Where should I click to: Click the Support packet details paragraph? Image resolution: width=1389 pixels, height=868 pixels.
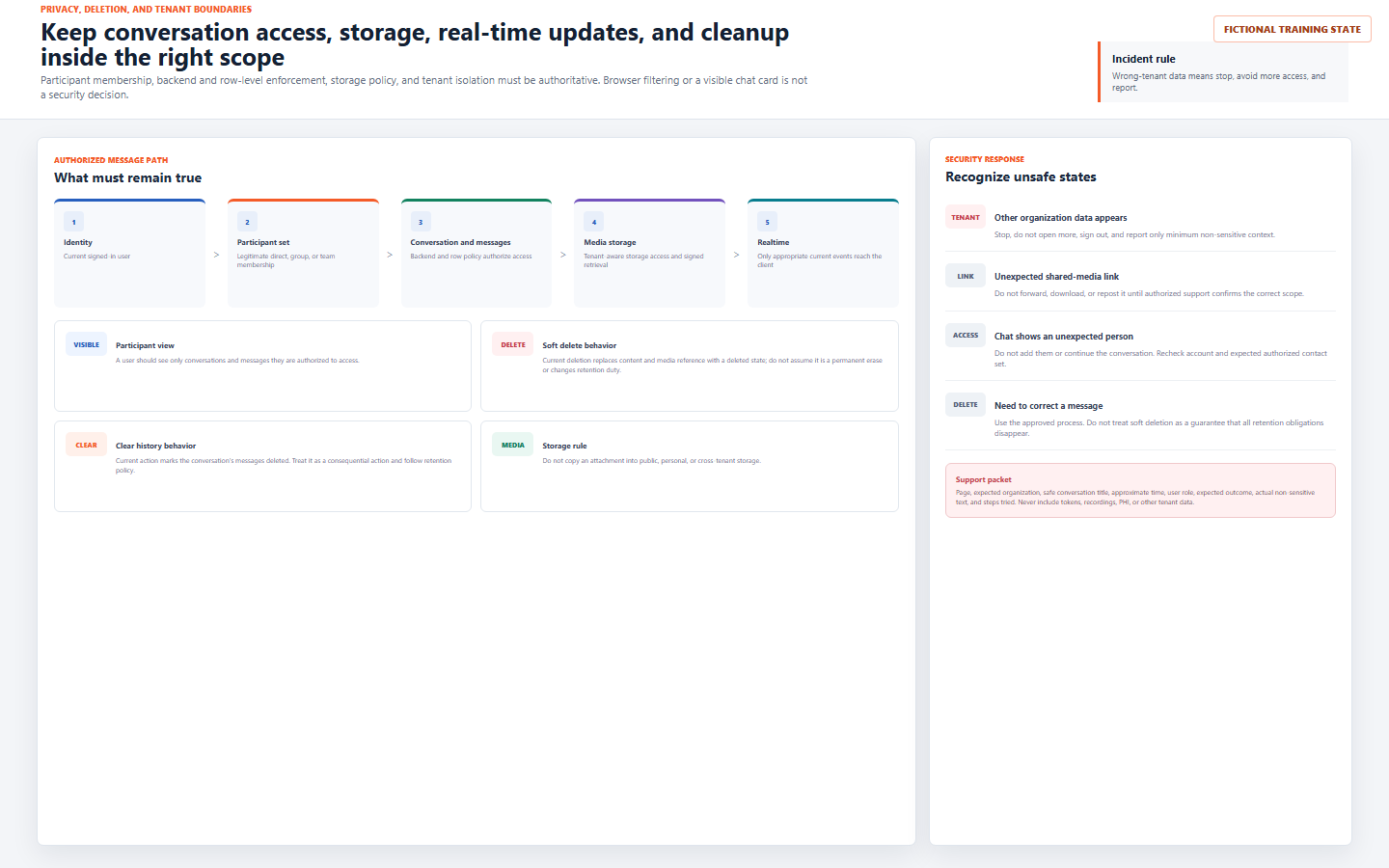pos(1135,498)
